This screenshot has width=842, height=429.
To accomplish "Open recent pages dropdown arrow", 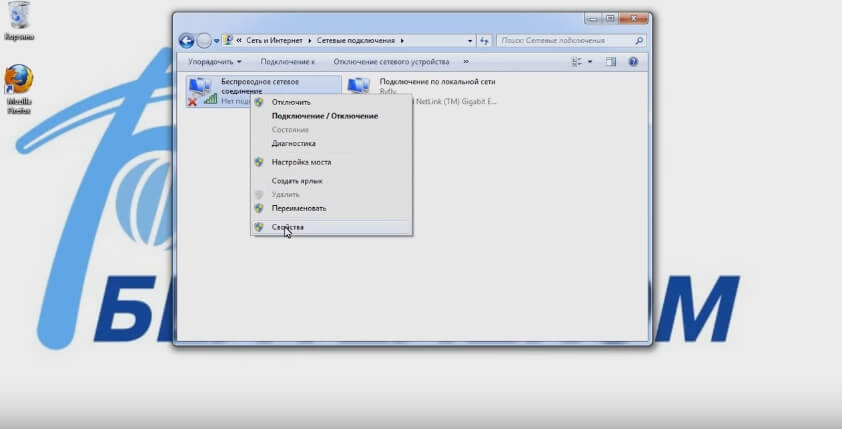I will [x=216, y=41].
